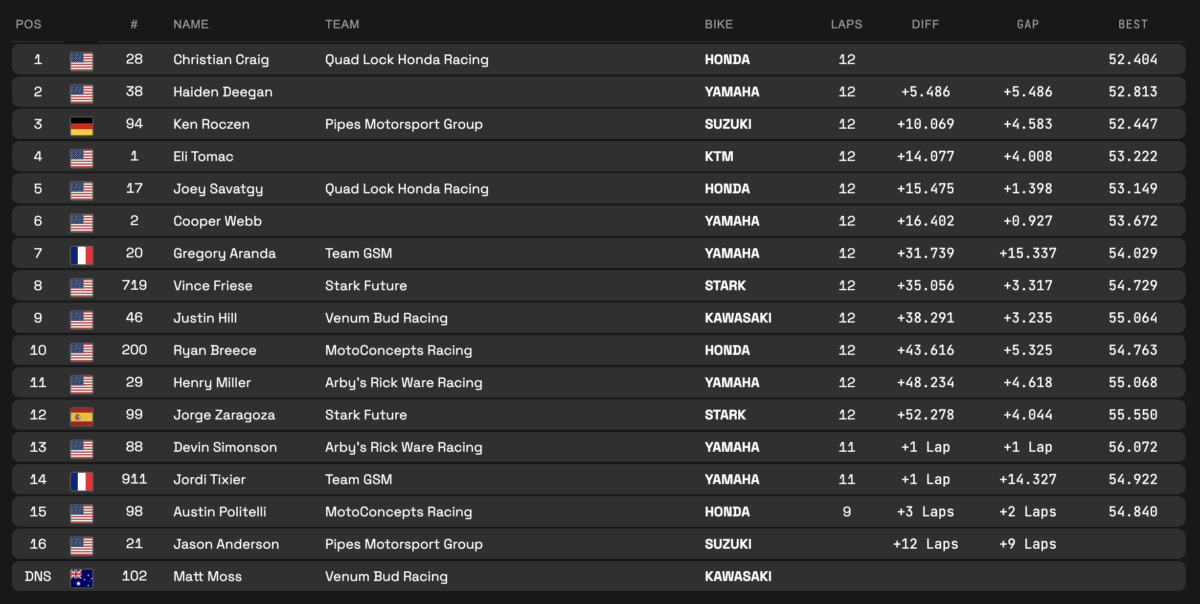Sort the table by BEST lap column
This screenshot has width=1200, height=604.
pyautogui.click(x=1133, y=24)
